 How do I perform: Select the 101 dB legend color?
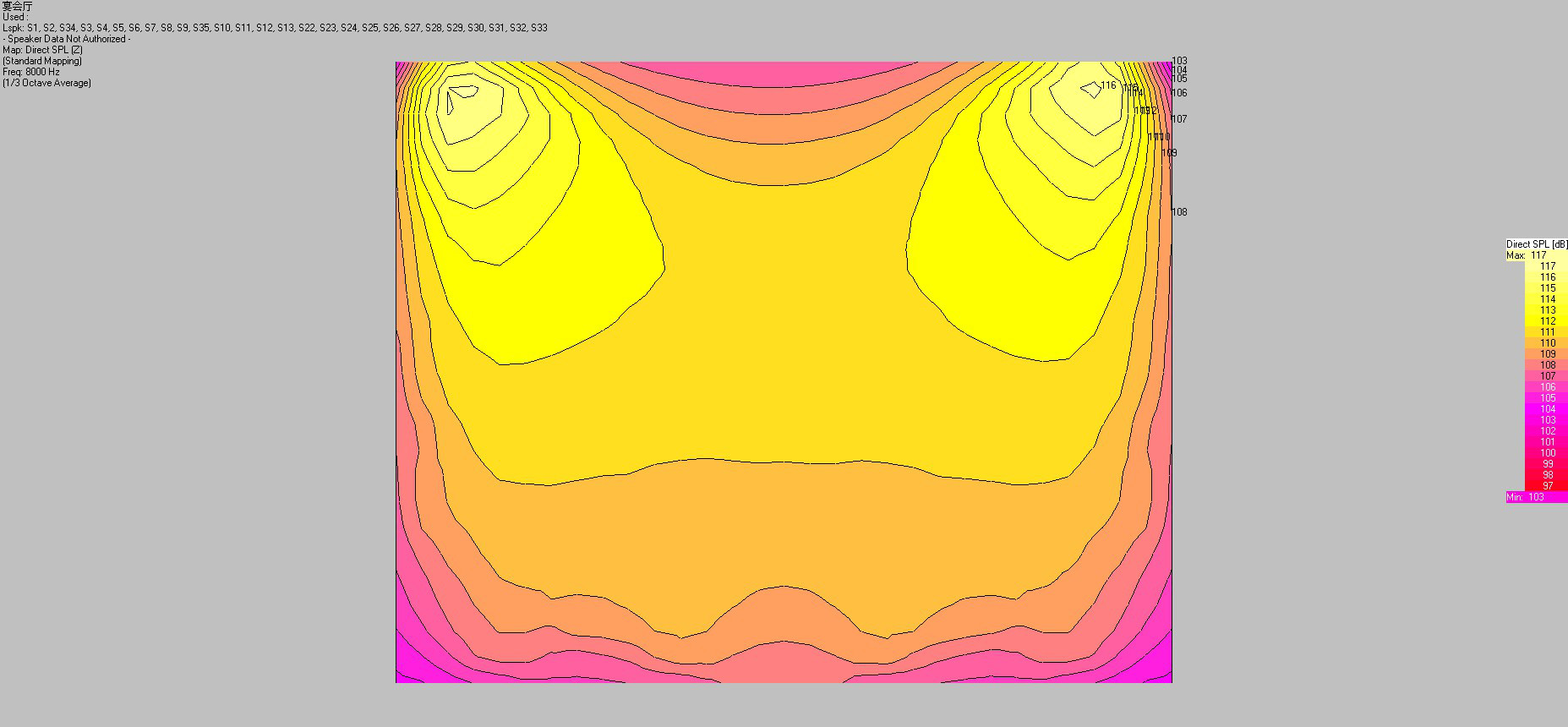pyautogui.click(x=1546, y=442)
